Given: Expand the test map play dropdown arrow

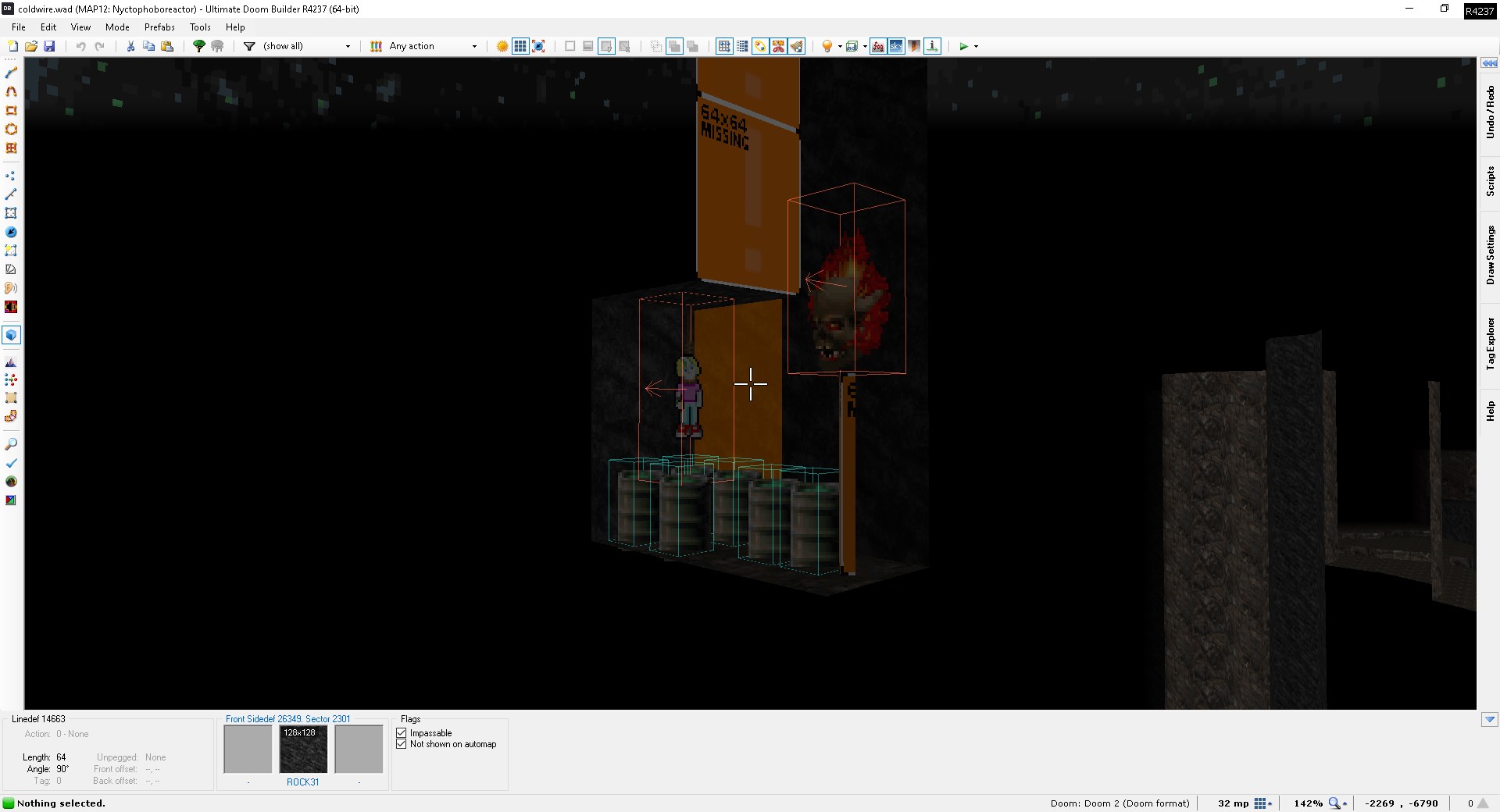Looking at the screenshot, I should [x=976, y=46].
